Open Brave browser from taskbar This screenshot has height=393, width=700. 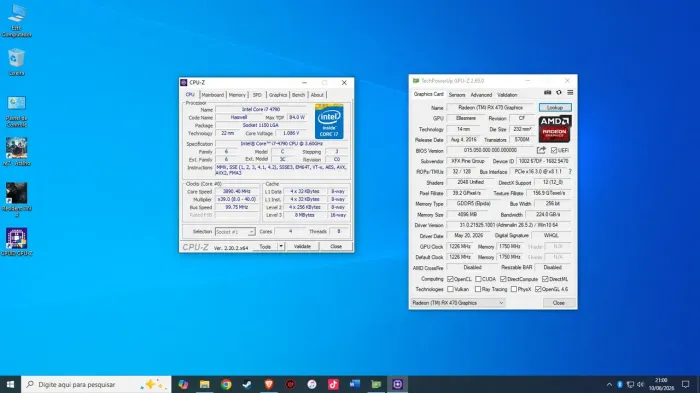[x=269, y=384]
